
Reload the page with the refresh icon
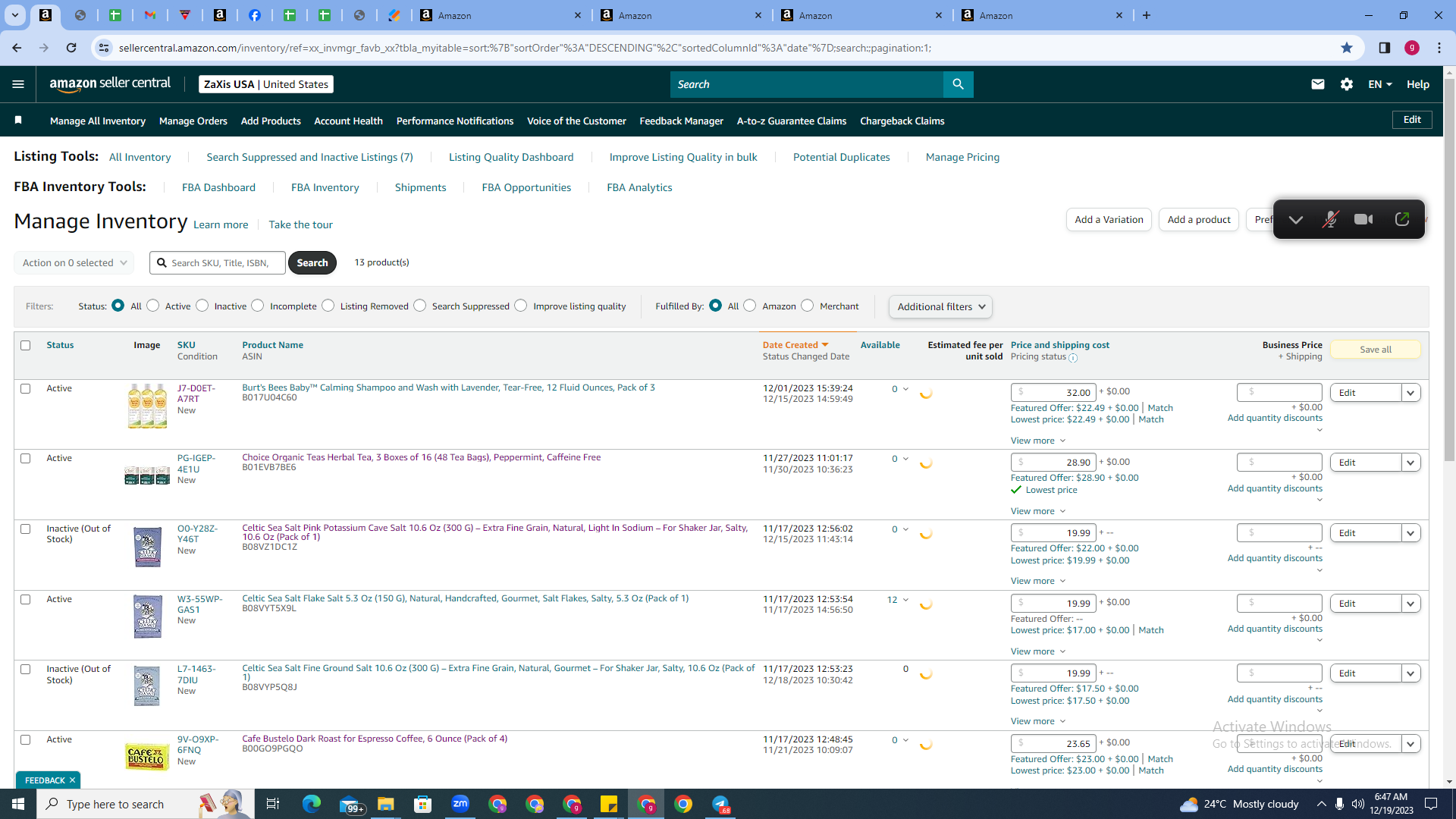(71, 48)
